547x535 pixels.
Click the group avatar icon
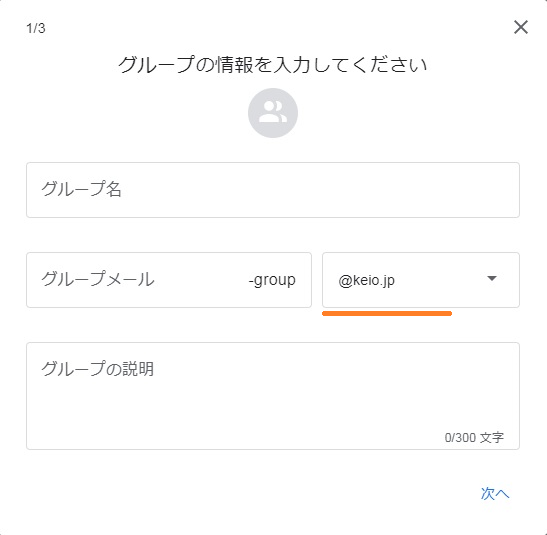273,113
